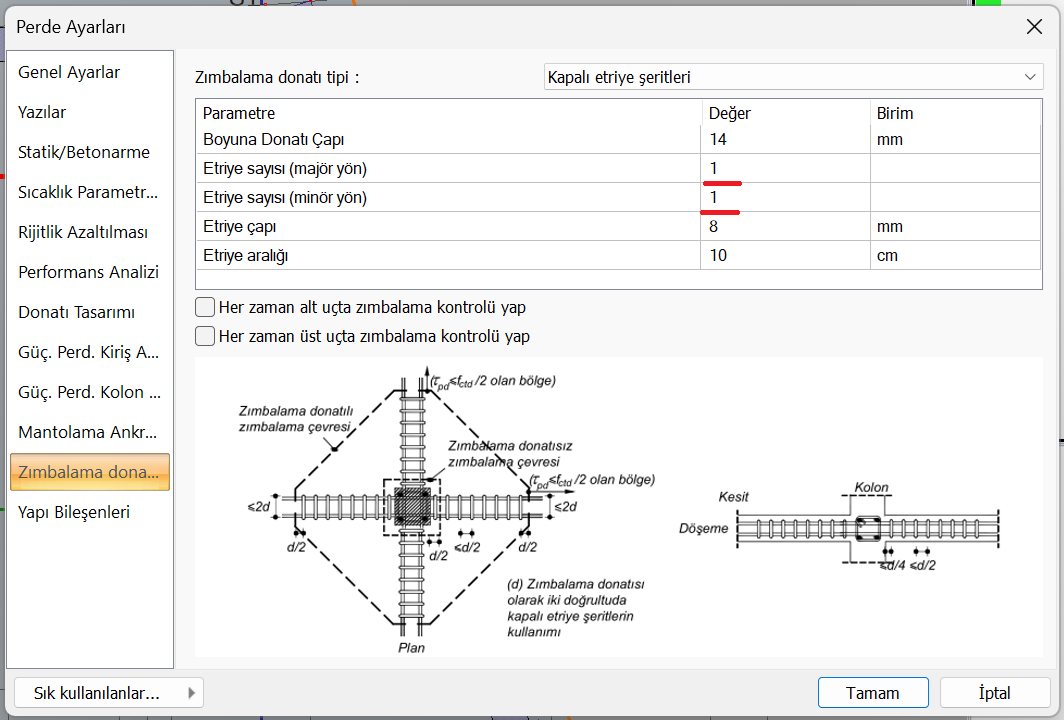Close the Perde Ayarları dialog
This screenshot has height=720, width=1064.
point(1034,27)
